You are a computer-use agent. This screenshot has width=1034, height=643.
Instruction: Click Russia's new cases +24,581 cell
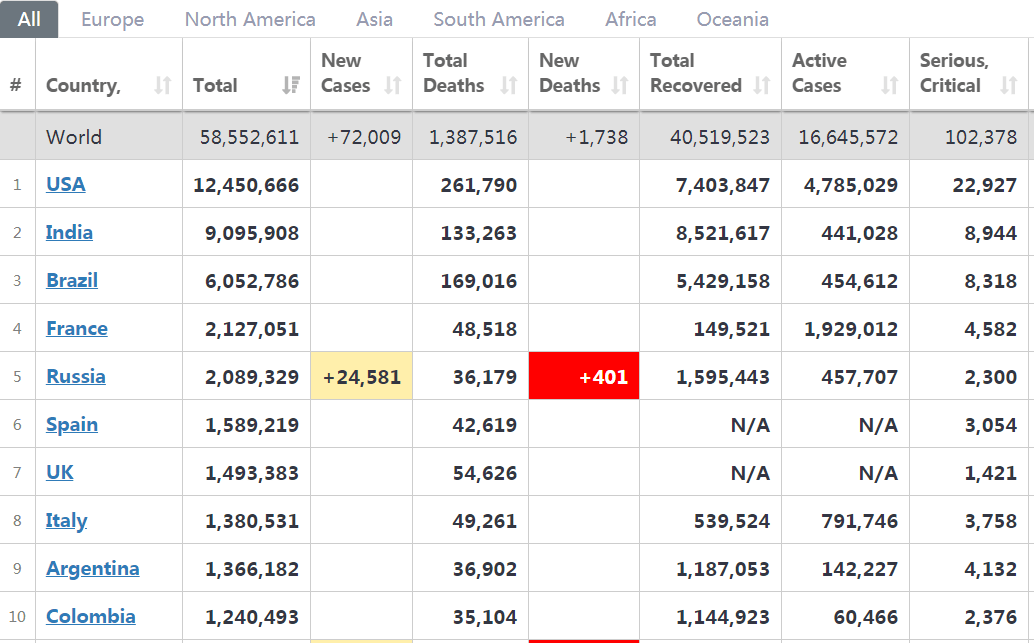pos(361,376)
